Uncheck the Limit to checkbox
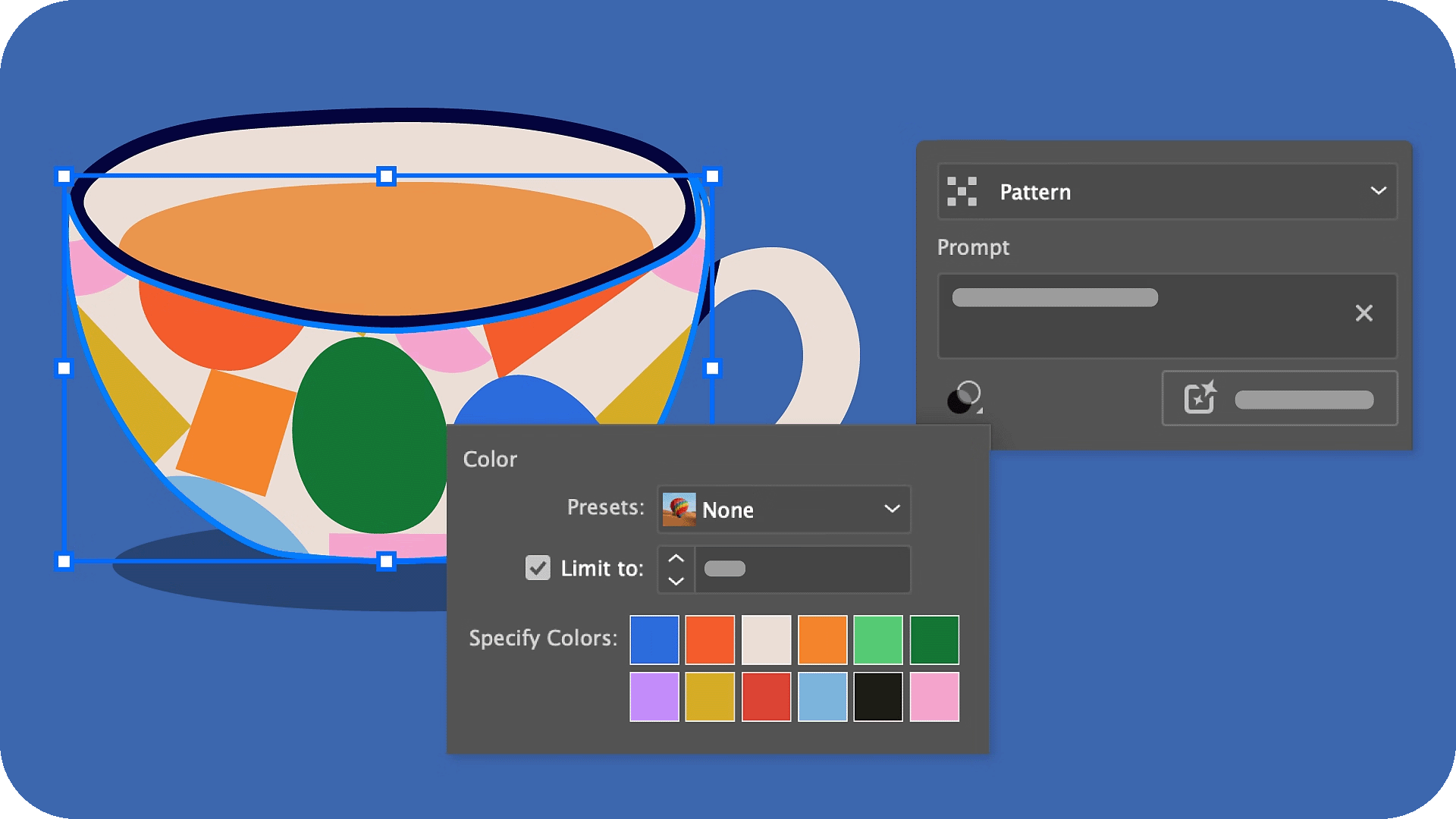Image resolution: width=1456 pixels, height=819 pixels. (x=538, y=569)
